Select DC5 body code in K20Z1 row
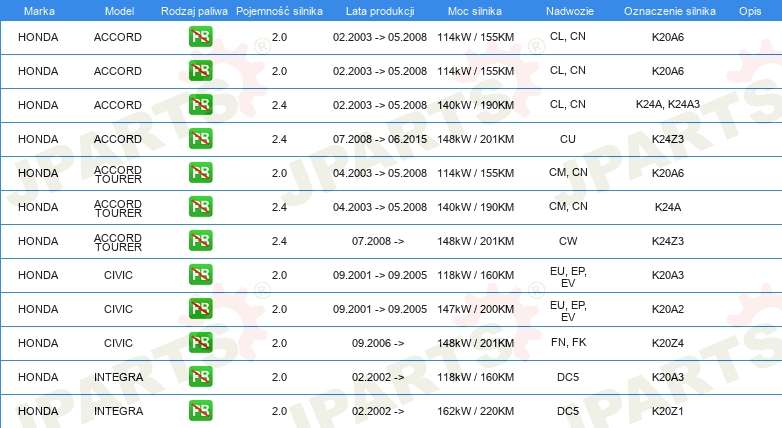The width and height of the screenshot is (782, 428). pyautogui.click(x=568, y=411)
